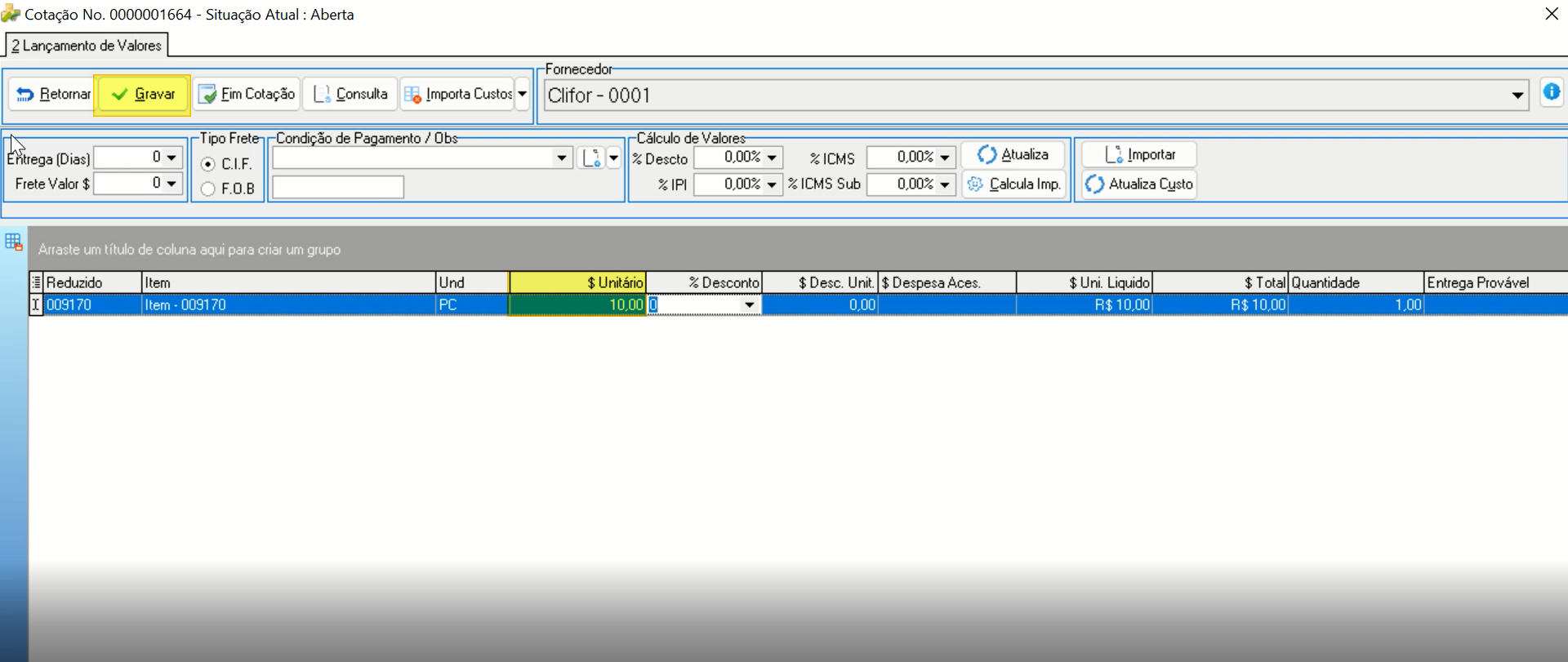Select the Item - 009170 cell
The image size is (1568, 662).
(x=288, y=304)
